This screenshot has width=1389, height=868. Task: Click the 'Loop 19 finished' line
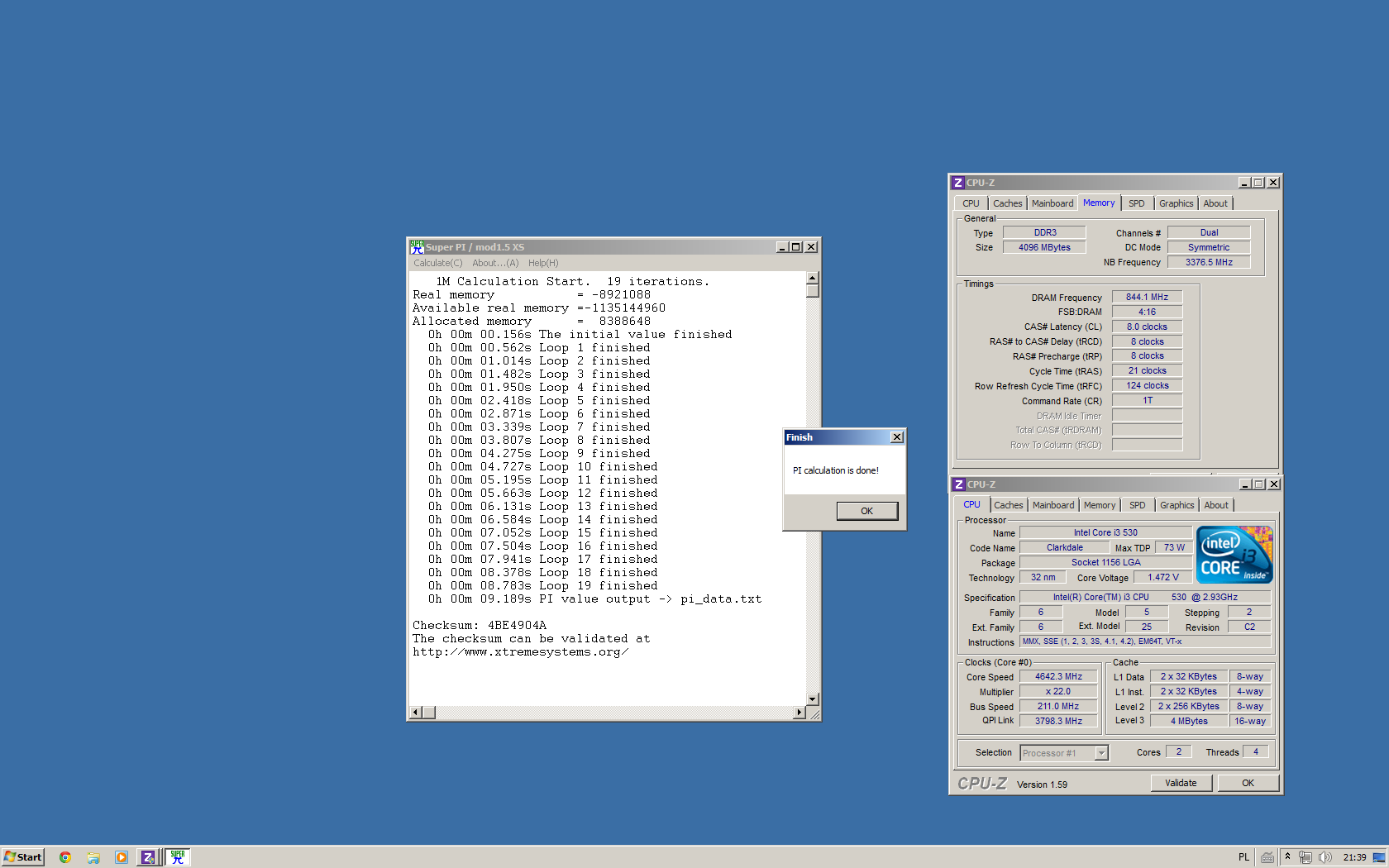pyautogui.click(x=542, y=586)
